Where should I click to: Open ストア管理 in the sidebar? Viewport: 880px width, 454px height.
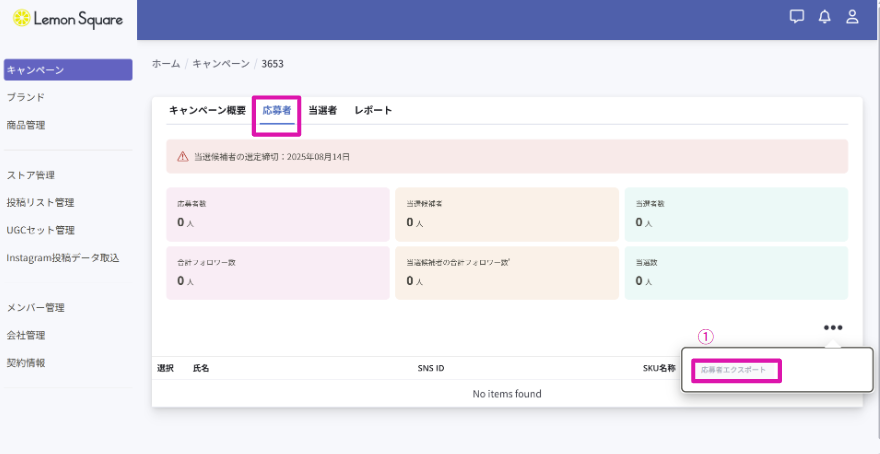(31, 175)
